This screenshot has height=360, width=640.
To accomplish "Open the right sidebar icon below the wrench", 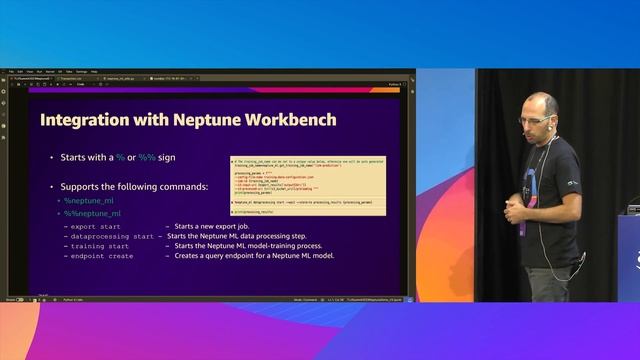I will tap(412, 92).
